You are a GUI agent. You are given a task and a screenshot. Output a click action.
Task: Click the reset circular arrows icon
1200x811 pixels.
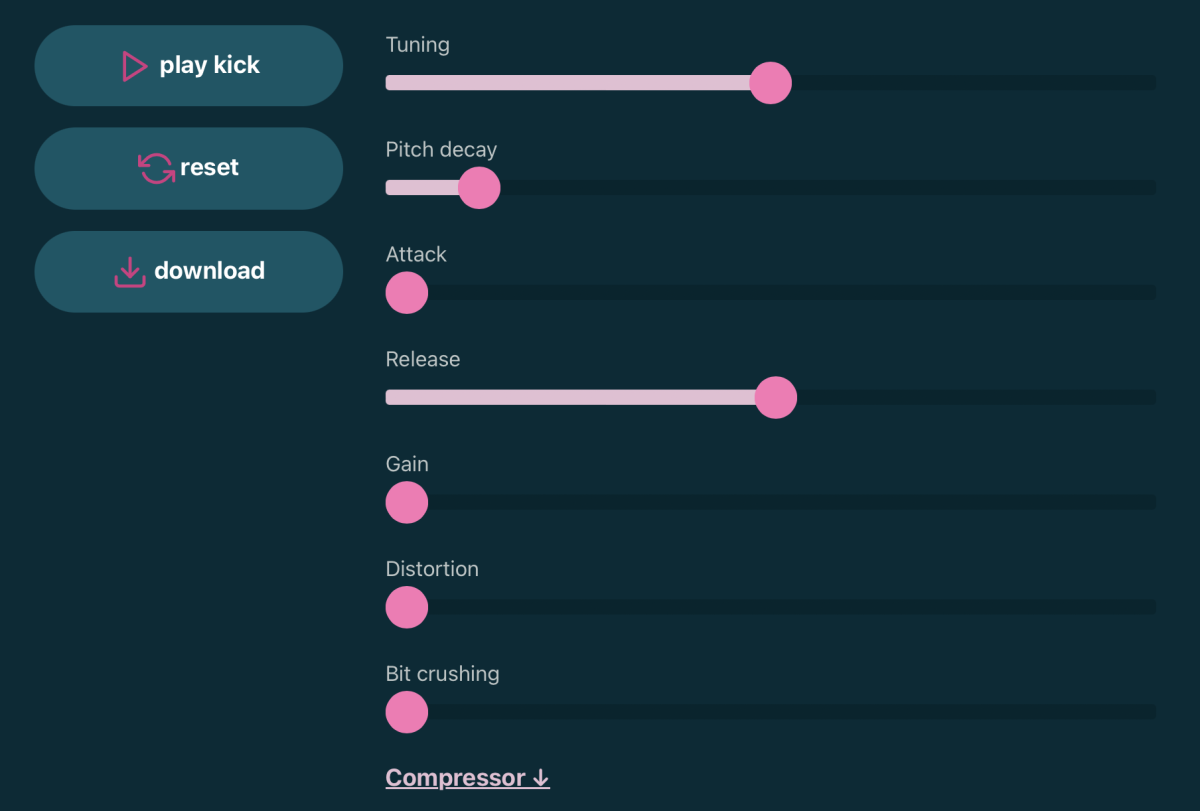point(156,168)
